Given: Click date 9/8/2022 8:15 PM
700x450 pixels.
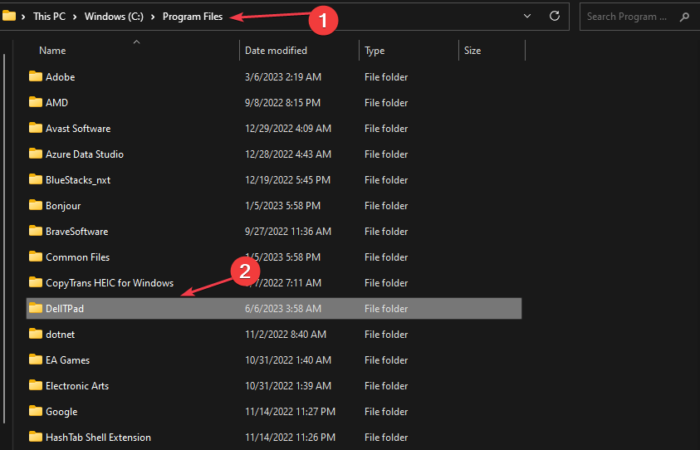Looking at the screenshot, I should click(x=283, y=103).
